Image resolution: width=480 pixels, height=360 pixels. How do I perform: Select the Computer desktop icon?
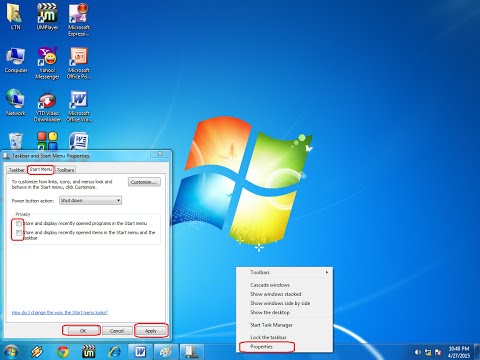pos(16,60)
